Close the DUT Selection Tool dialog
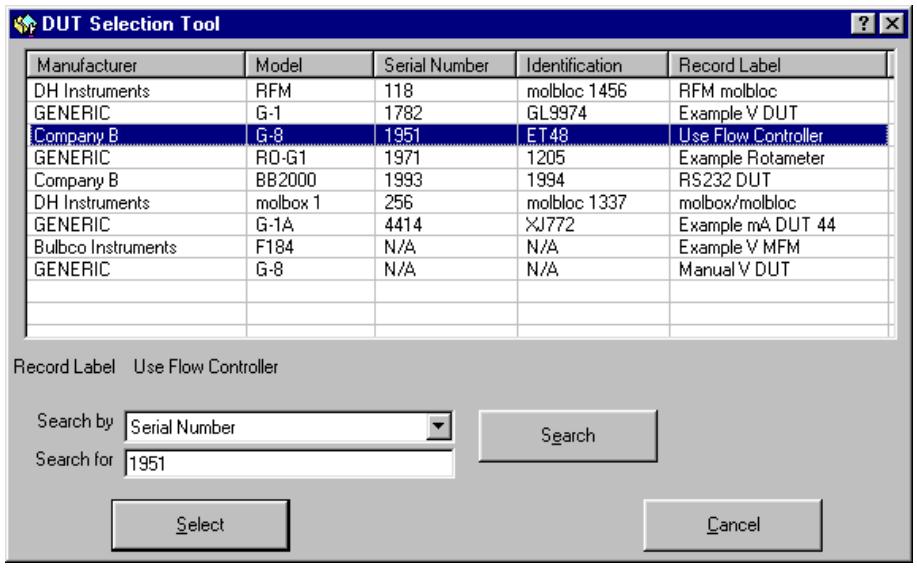The image size is (917, 568). [x=892, y=24]
